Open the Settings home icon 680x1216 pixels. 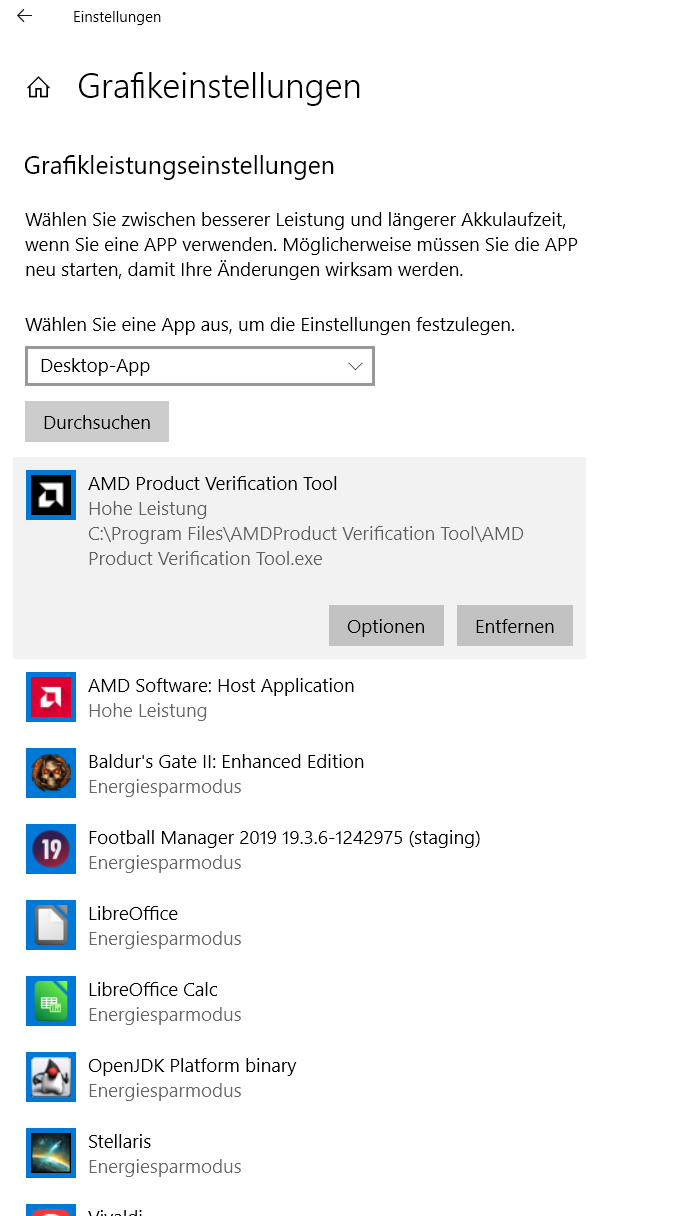tap(38, 88)
